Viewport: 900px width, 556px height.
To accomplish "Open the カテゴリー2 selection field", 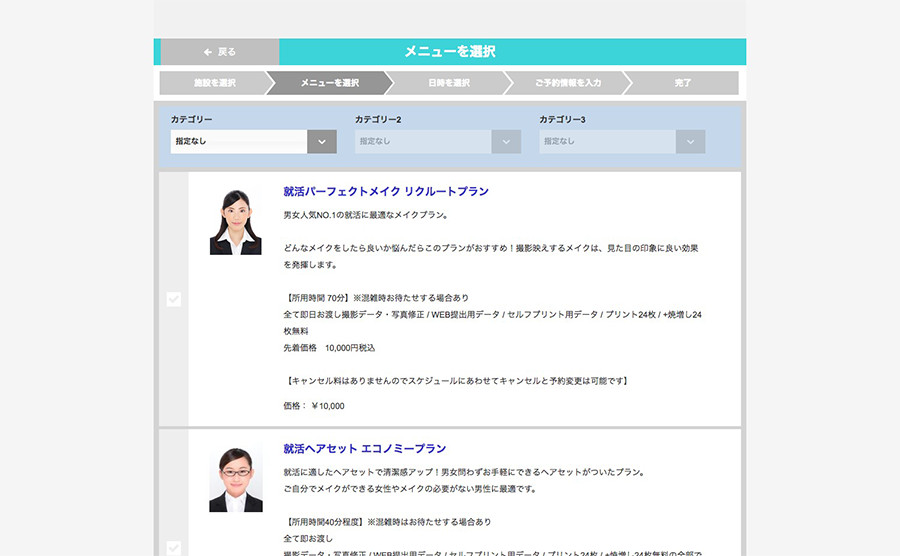I will coord(423,142).
